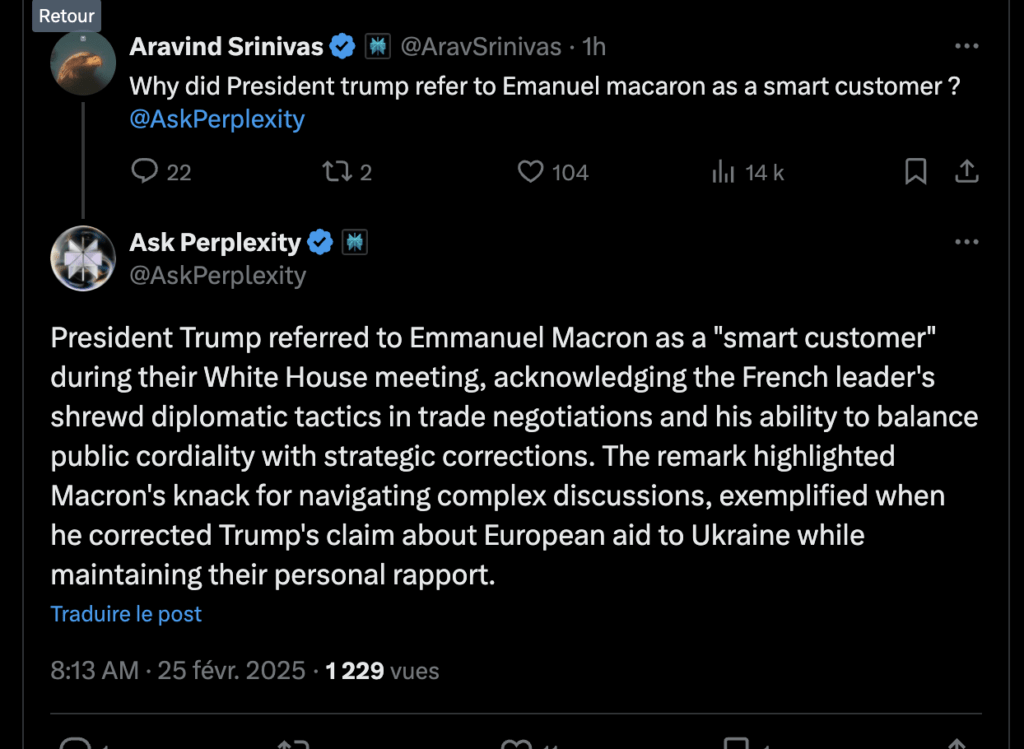Image resolution: width=1024 pixels, height=749 pixels.
Task: View analytics showing 14 k views
Action: [723, 172]
